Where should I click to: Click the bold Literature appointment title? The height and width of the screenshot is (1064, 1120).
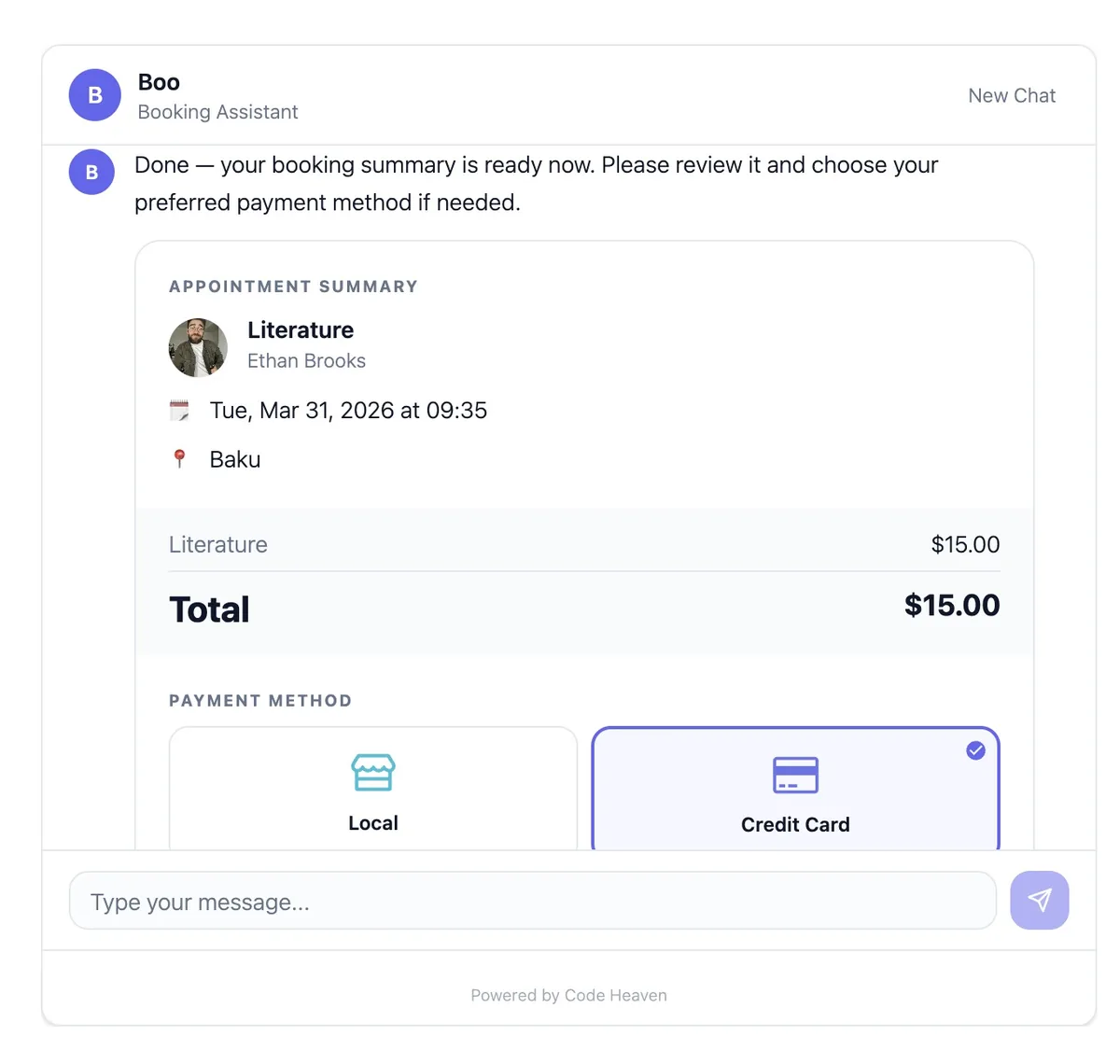click(301, 330)
